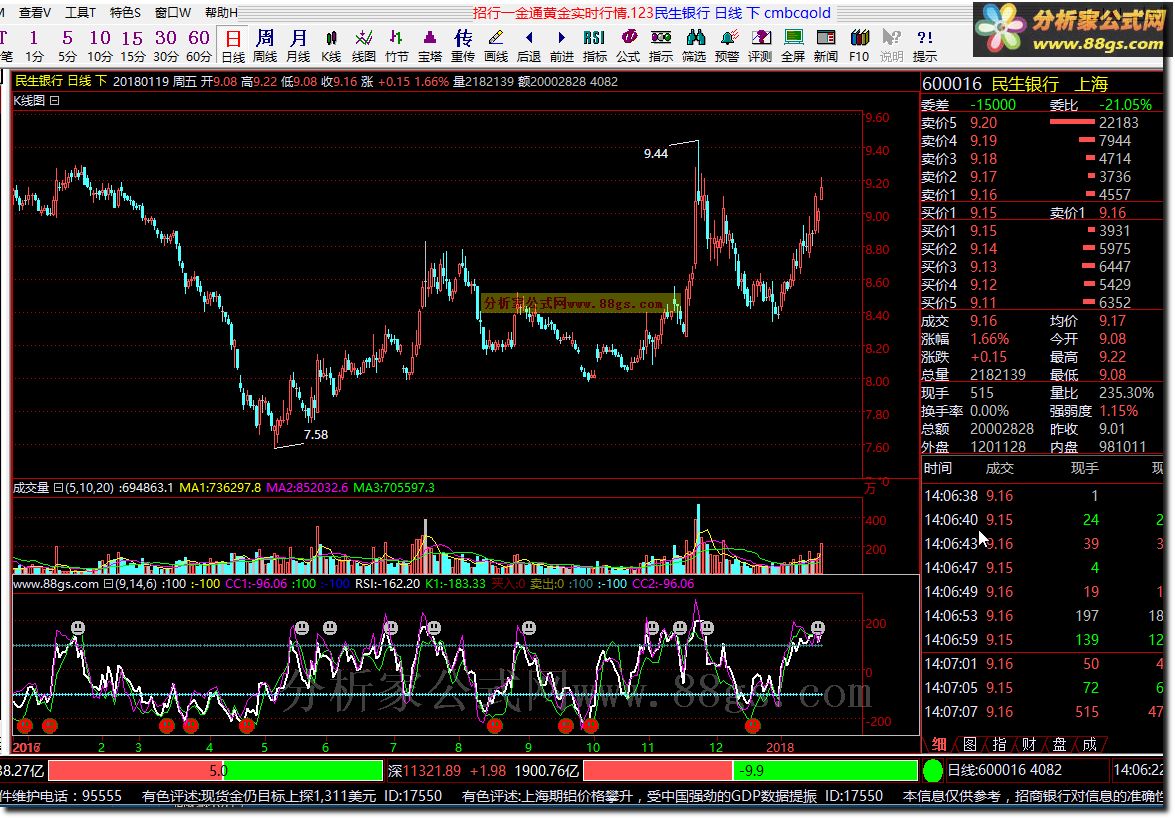The image size is (1175, 818).
Task: Click the stock code 600016 header
Action: pyautogui.click(x=951, y=84)
